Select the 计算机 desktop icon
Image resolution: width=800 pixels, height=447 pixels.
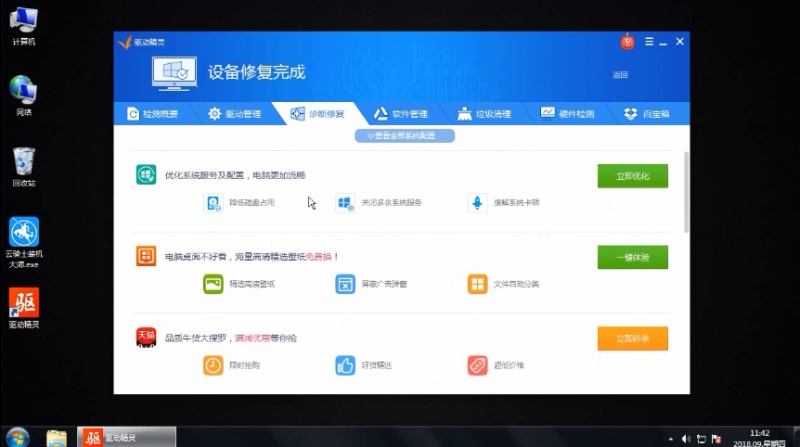click(23, 26)
